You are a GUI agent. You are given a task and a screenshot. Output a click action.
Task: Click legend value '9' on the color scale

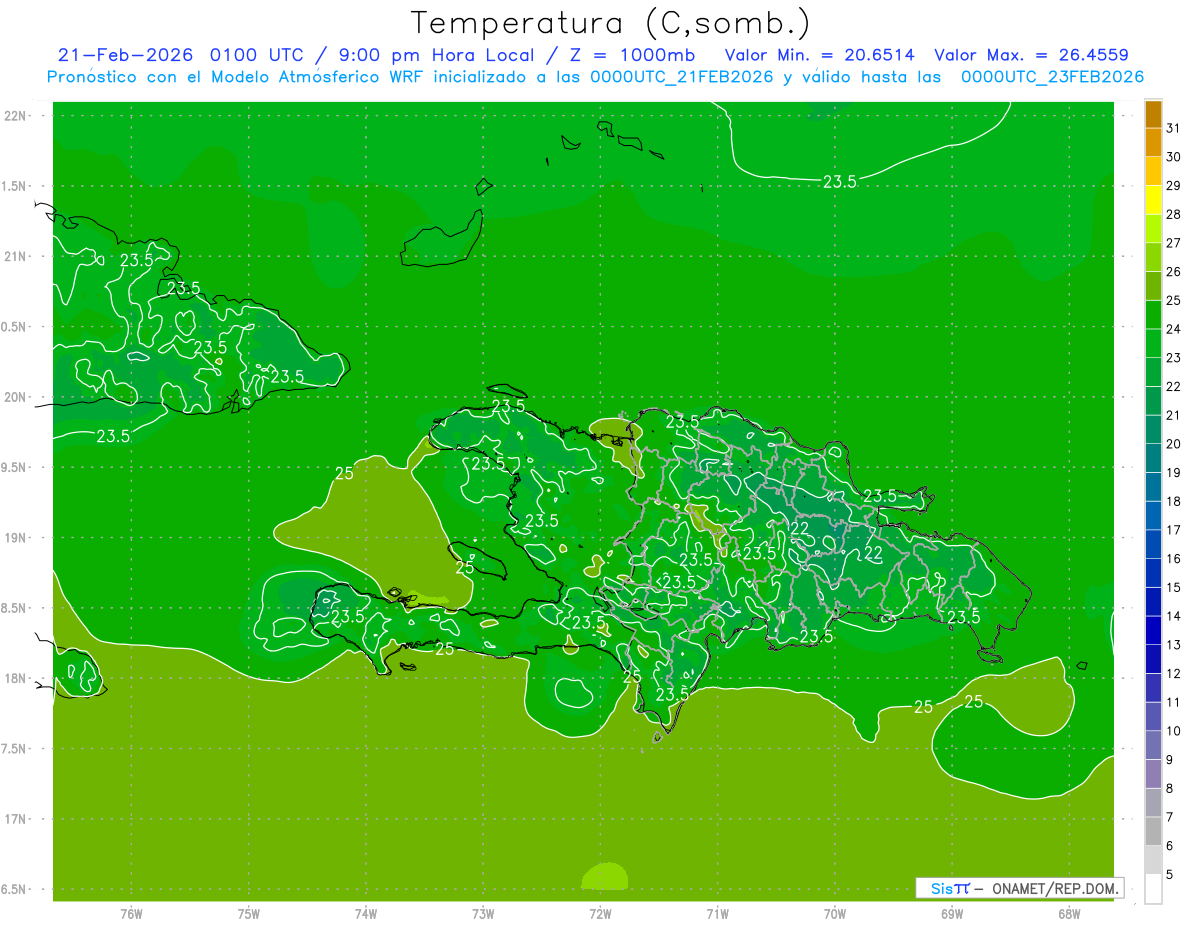point(1171,760)
